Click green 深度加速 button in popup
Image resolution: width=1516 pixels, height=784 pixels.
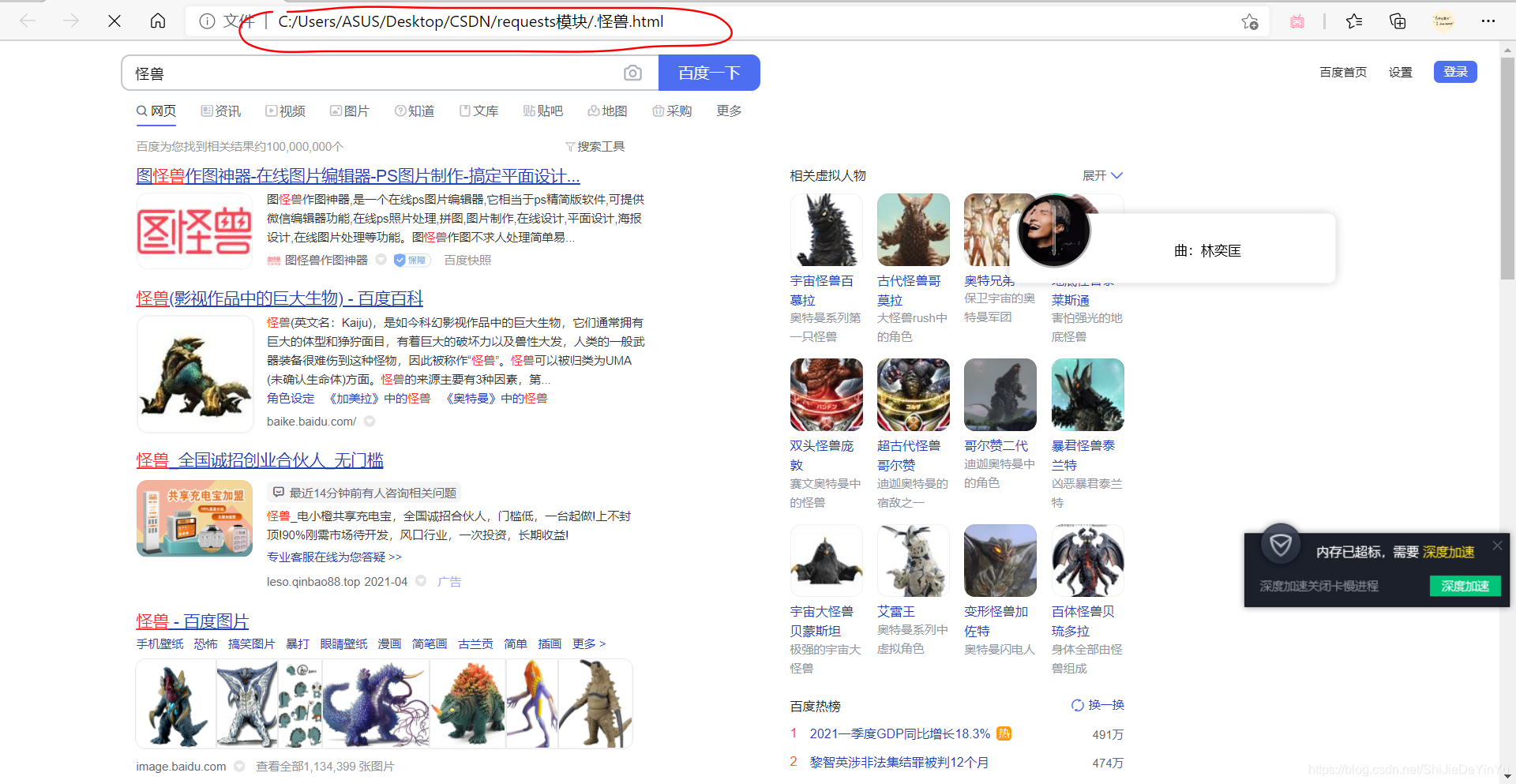(x=1465, y=586)
